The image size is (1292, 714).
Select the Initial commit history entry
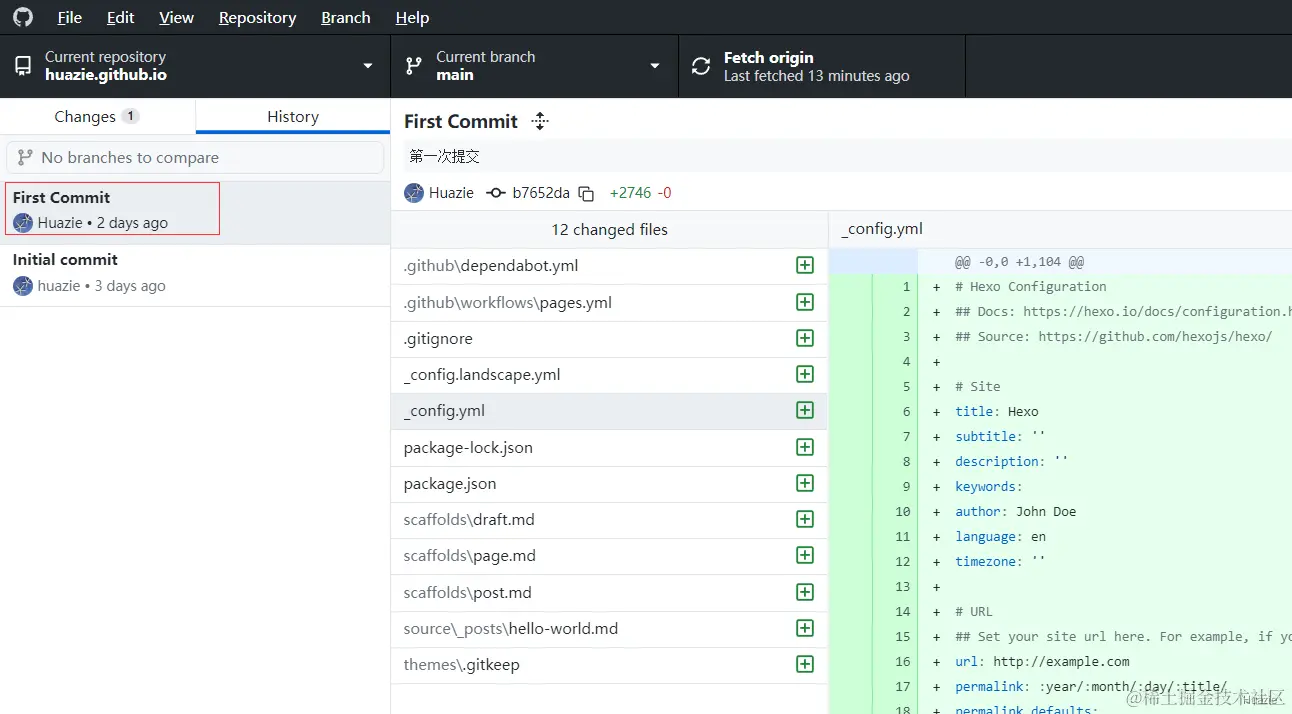(x=195, y=273)
